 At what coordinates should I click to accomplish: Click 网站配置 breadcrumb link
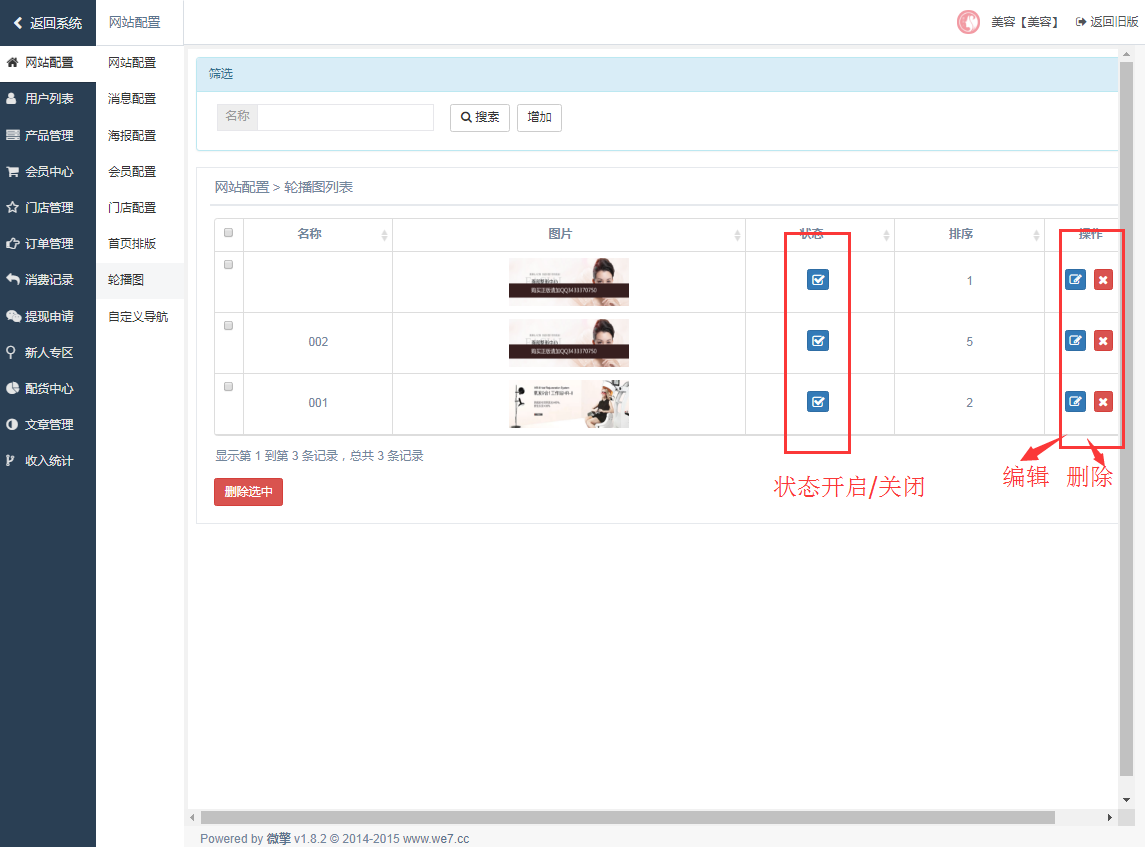coord(242,187)
